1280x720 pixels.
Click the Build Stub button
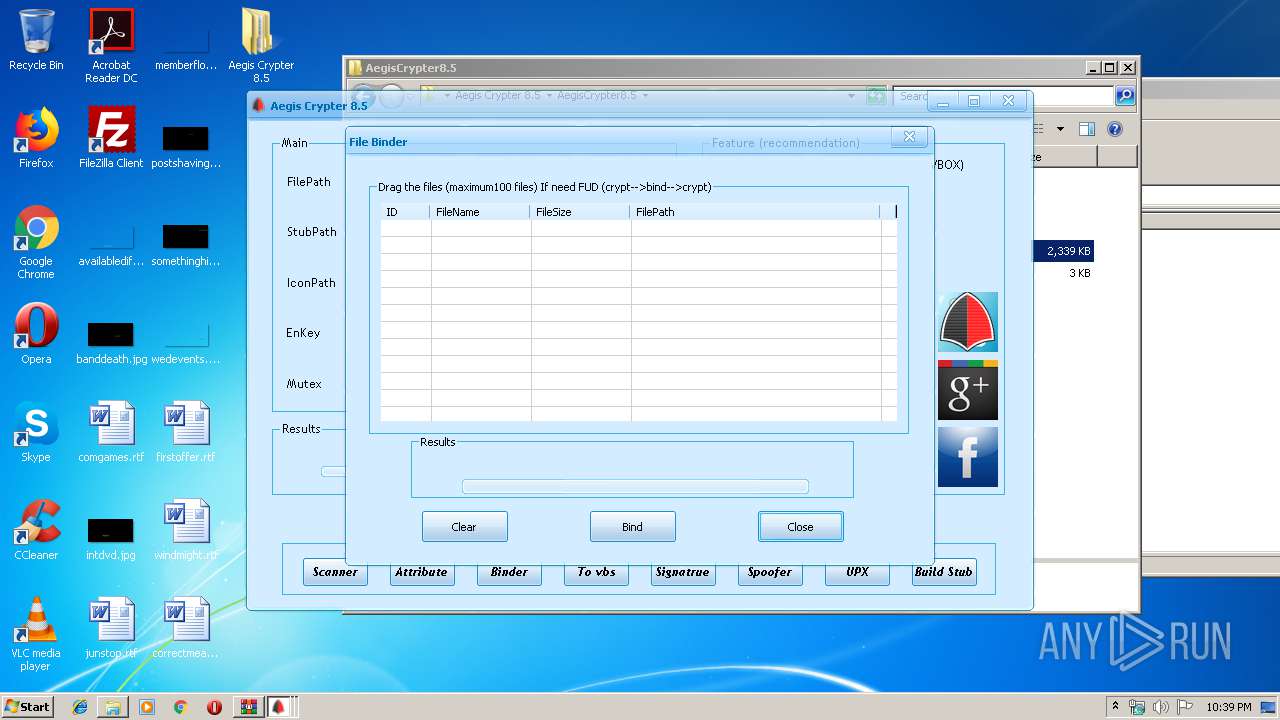944,572
